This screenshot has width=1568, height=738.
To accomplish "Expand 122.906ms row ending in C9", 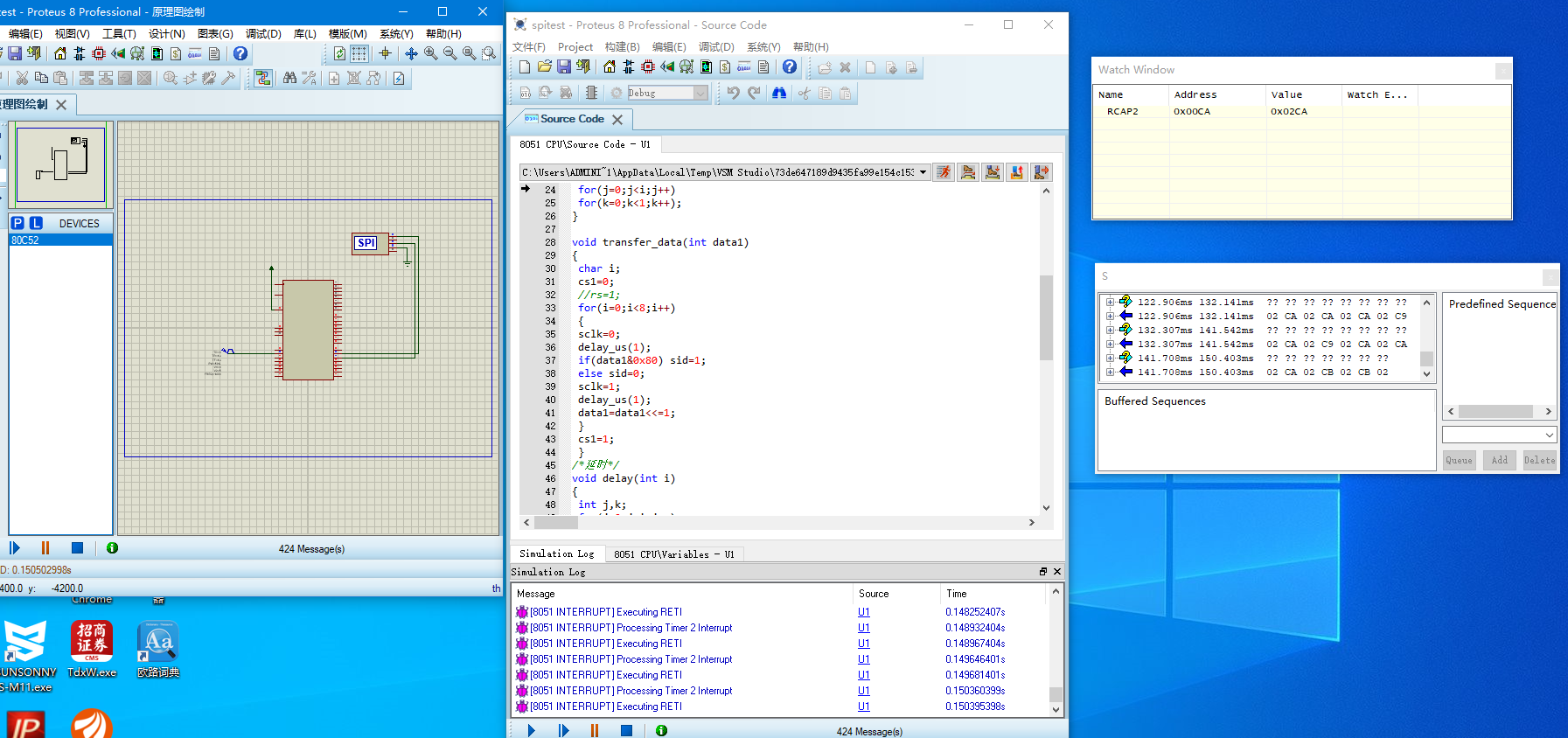I will 1110,317.
